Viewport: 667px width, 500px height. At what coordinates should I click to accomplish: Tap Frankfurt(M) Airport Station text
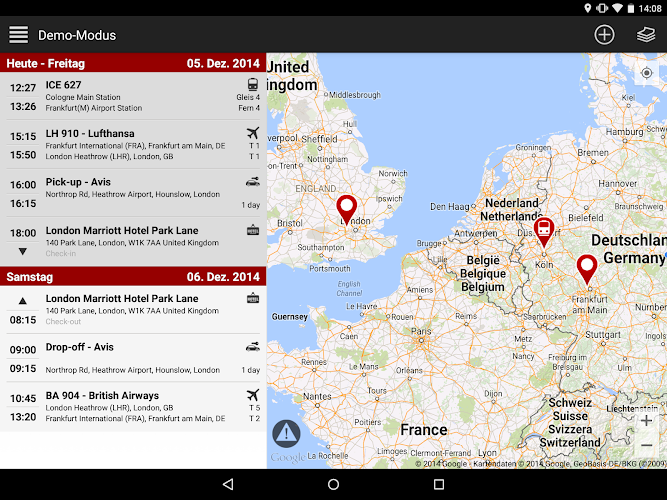pos(94,108)
